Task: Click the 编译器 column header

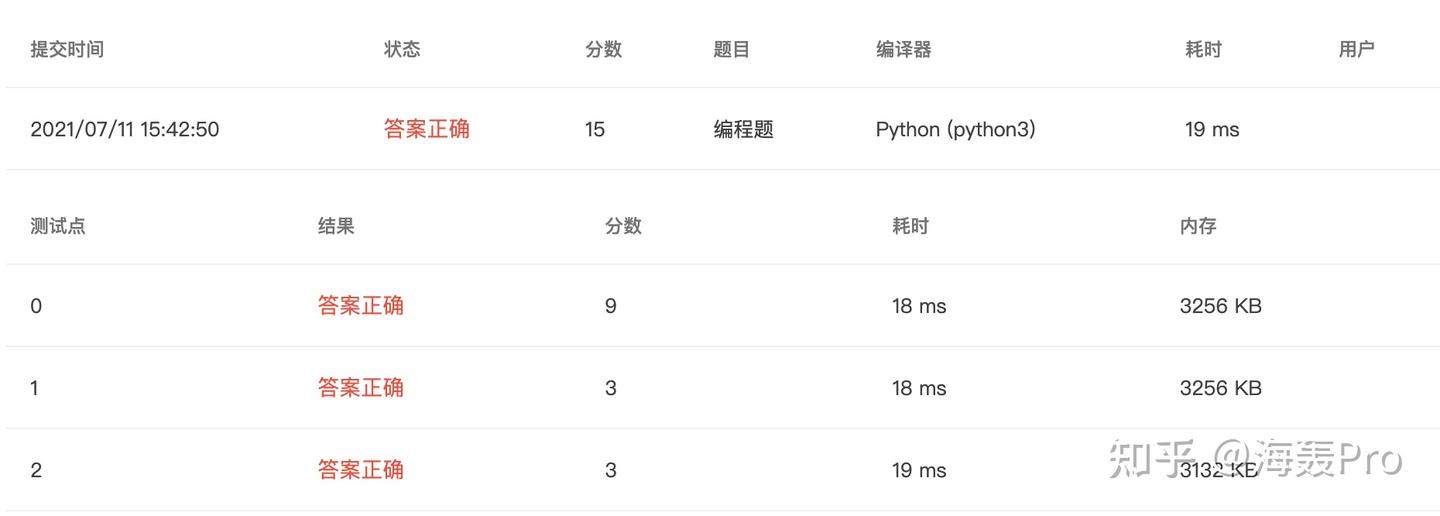Action: click(x=904, y=49)
